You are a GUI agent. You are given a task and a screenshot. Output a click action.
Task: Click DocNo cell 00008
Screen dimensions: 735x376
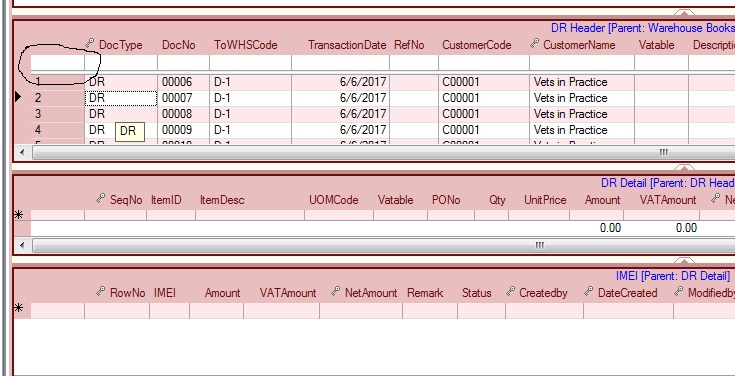point(183,114)
